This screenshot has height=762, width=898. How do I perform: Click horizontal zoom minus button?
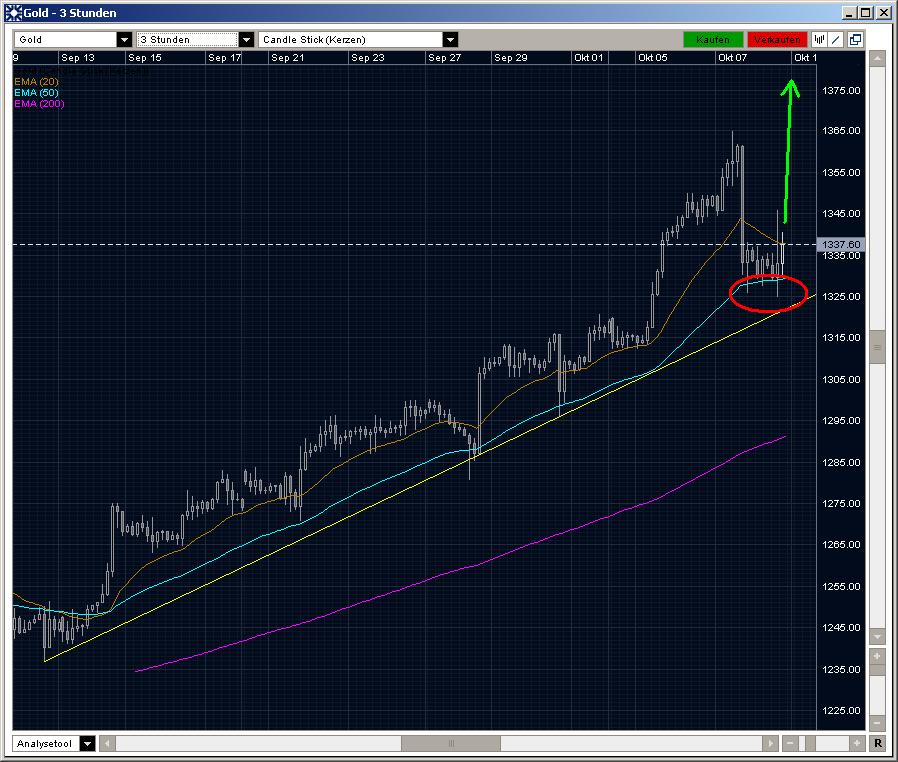[x=790, y=744]
